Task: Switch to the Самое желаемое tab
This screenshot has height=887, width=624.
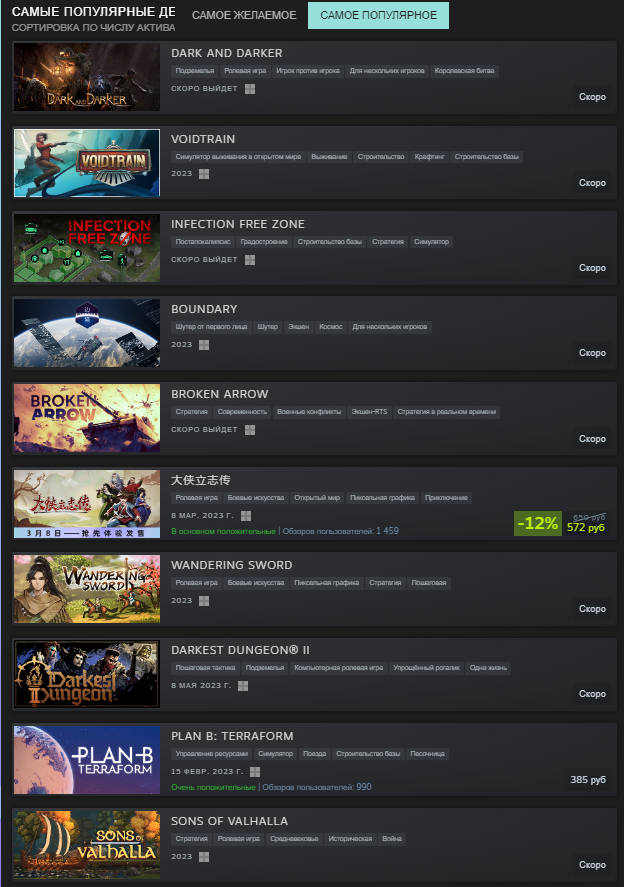Action: pyautogui.click(x=244, y=15)
